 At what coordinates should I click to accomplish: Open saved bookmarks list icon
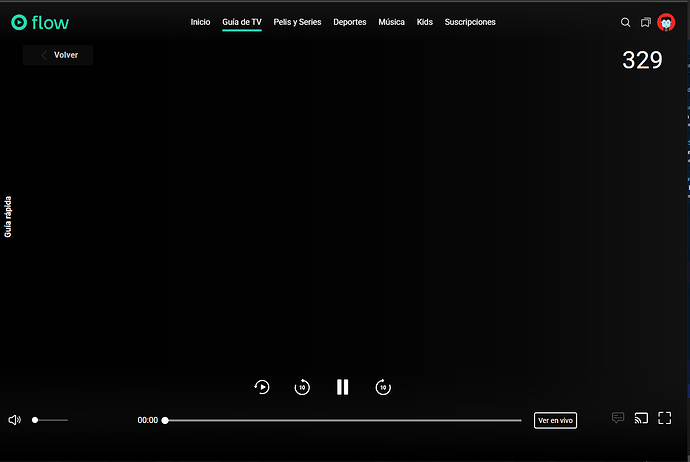point(646,22)
